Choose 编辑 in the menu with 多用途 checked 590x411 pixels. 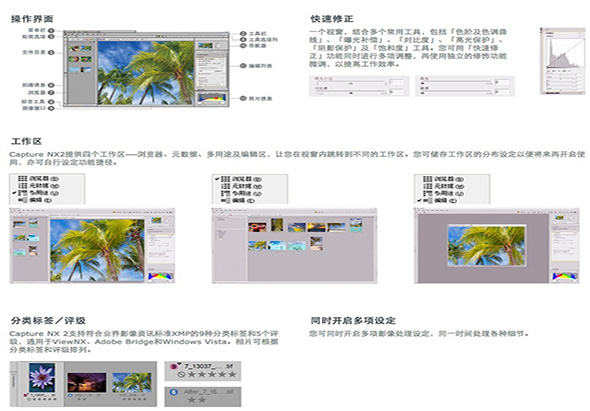point(35,200)
